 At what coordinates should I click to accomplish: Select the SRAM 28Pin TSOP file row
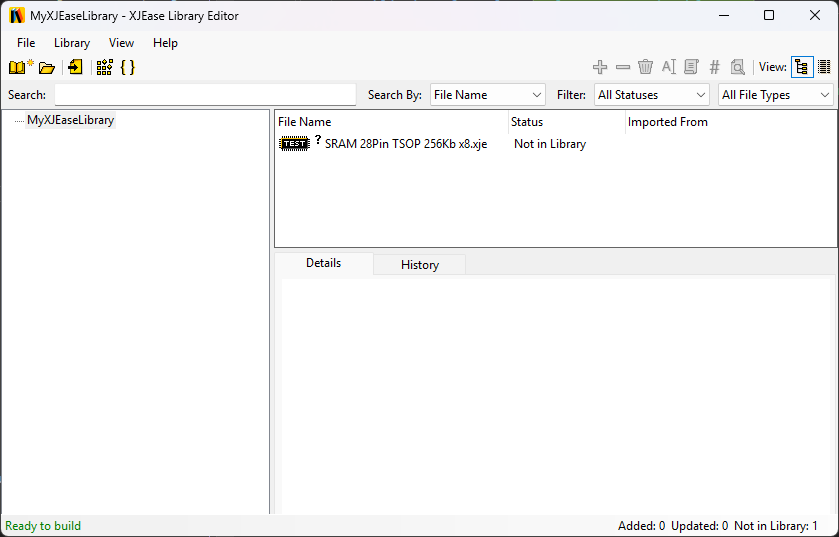click(x=406, y=144)
